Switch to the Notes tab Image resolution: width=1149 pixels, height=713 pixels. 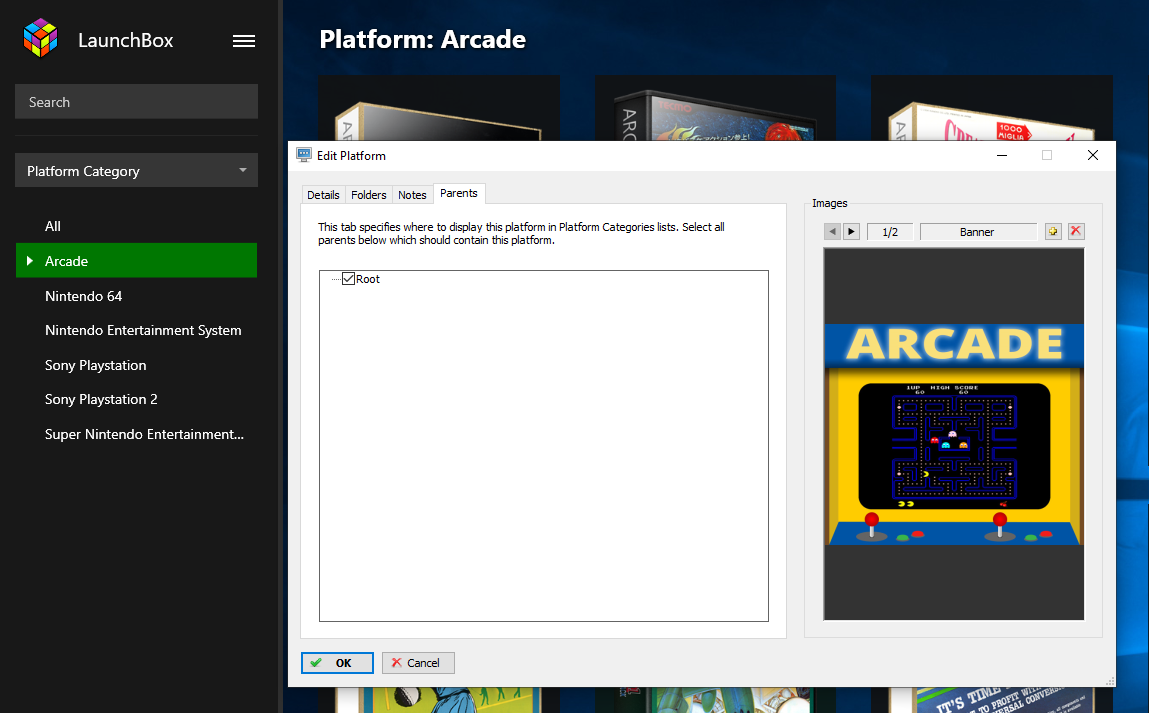[x=412, y=195]
